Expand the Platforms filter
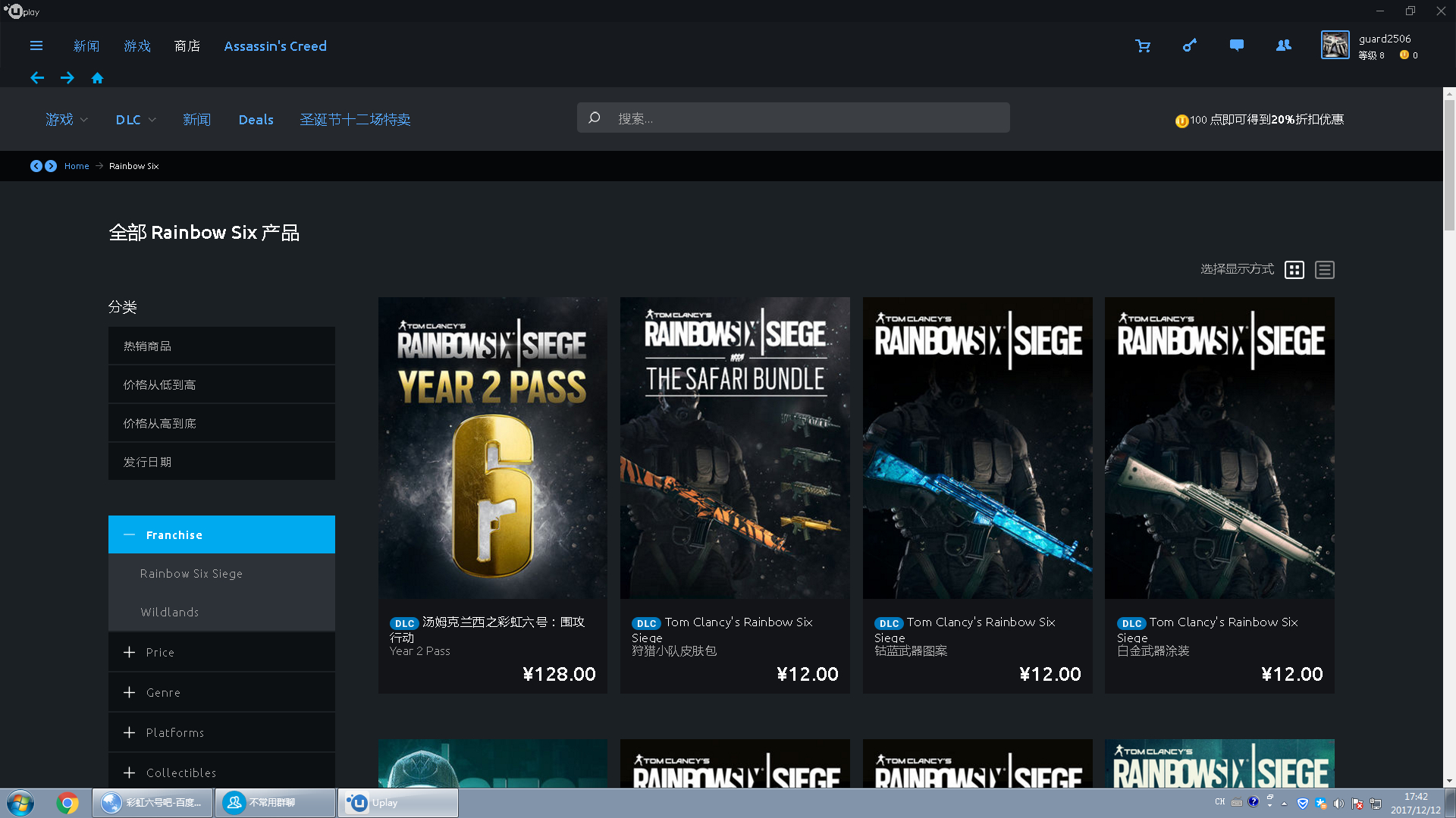Image resolution: width=1456 pixels, height=818 pixels. coord(221,732)
